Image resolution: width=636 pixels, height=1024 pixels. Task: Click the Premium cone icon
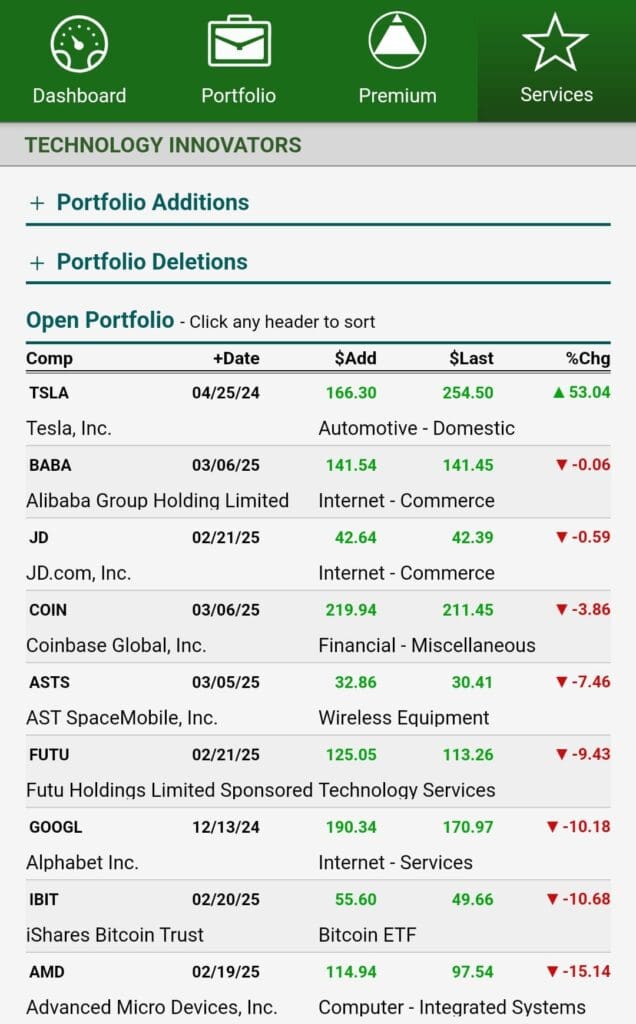pos(397,42)
